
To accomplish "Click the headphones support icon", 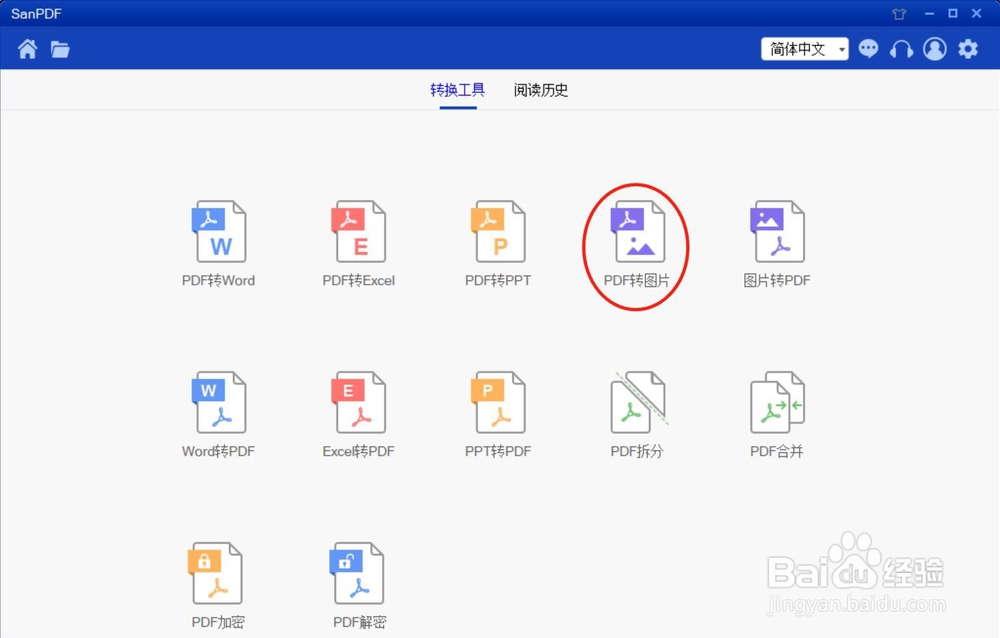I will coord(901,48).
